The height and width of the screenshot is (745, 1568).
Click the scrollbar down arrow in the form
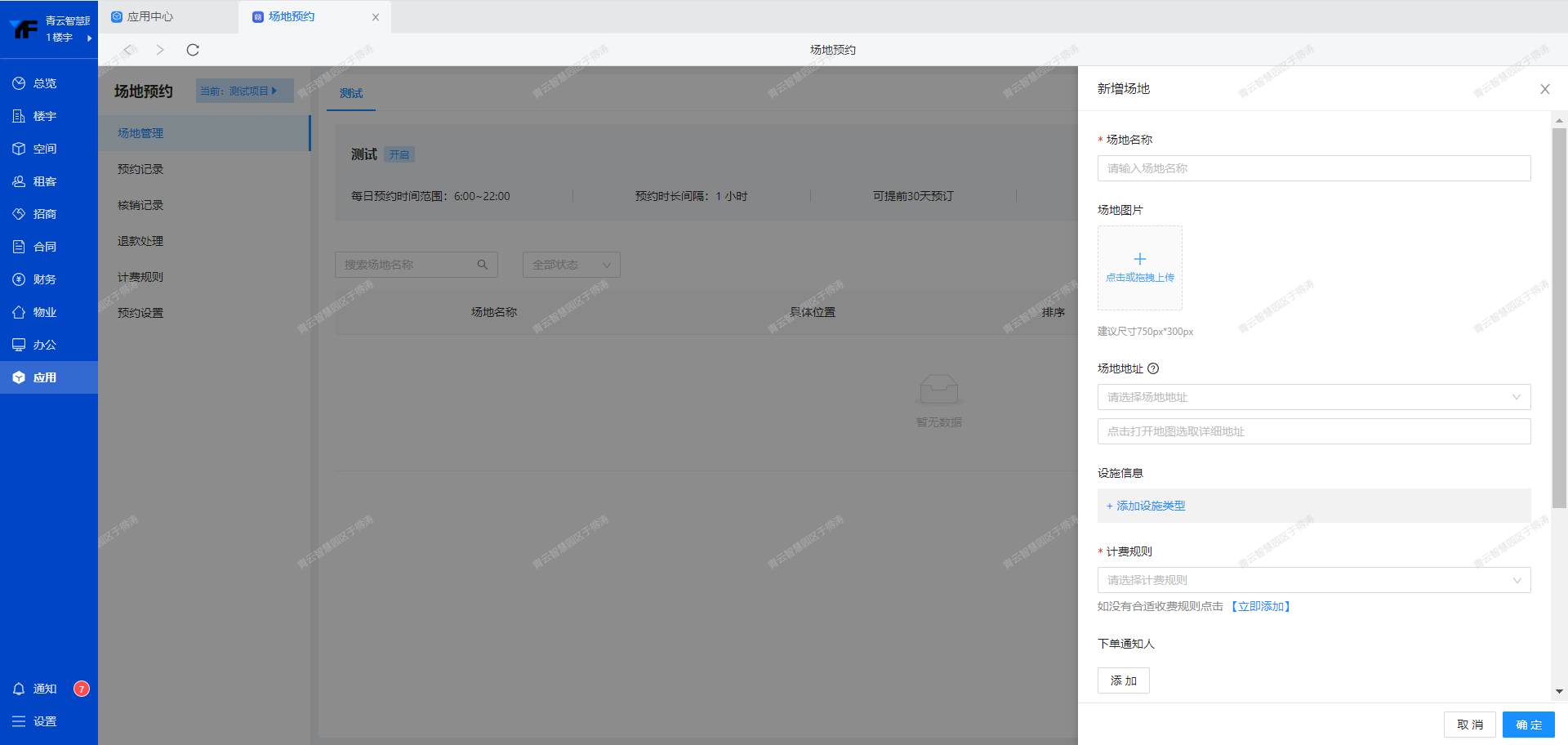pos(1559,691)
